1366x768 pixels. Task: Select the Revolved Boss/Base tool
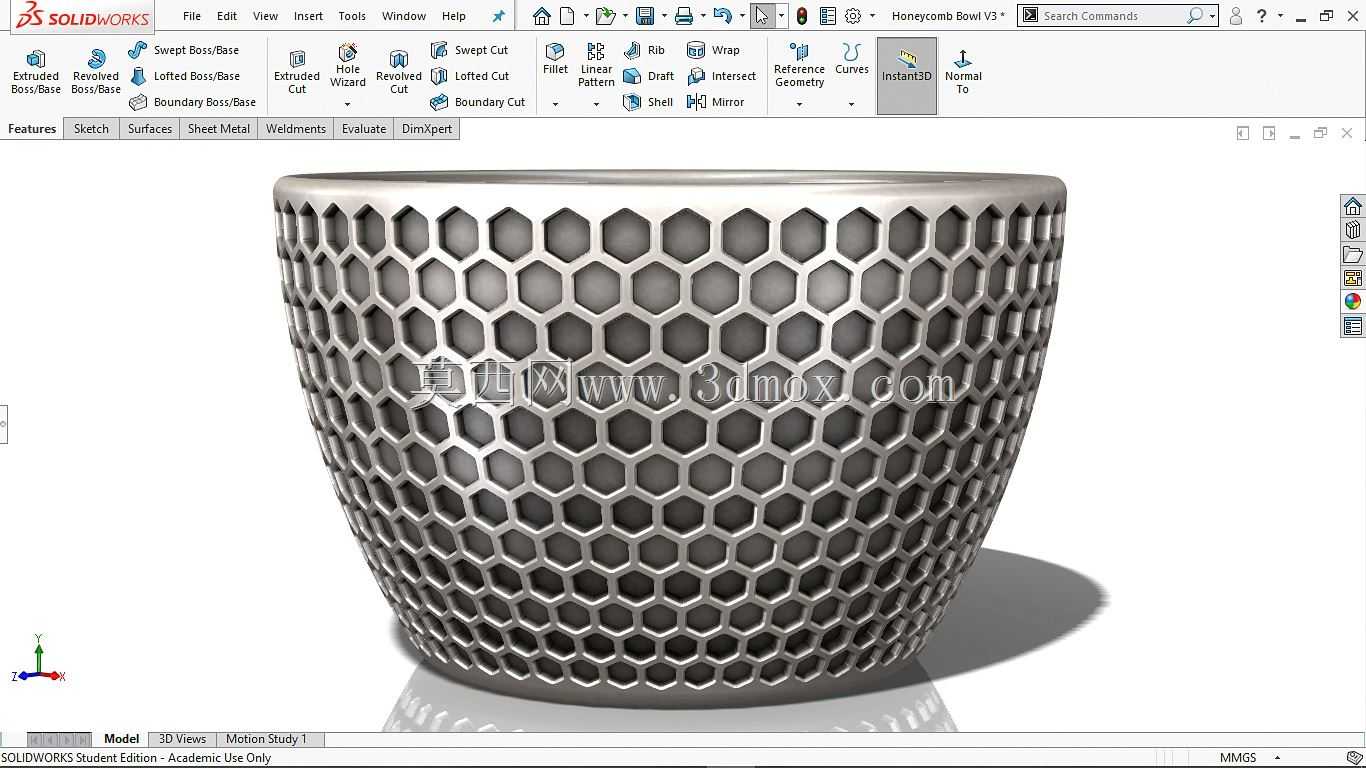click(x=96, y=72)
